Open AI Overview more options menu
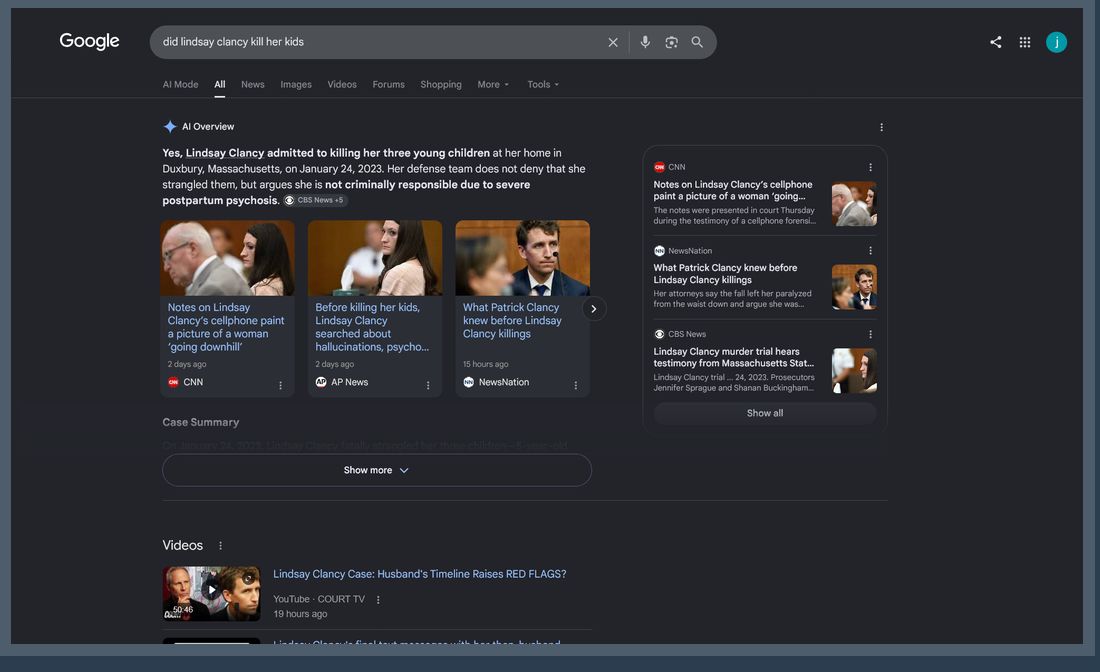Image resolution: width=1100 pixels, height=672 pixels. click(x=881, y=127)
